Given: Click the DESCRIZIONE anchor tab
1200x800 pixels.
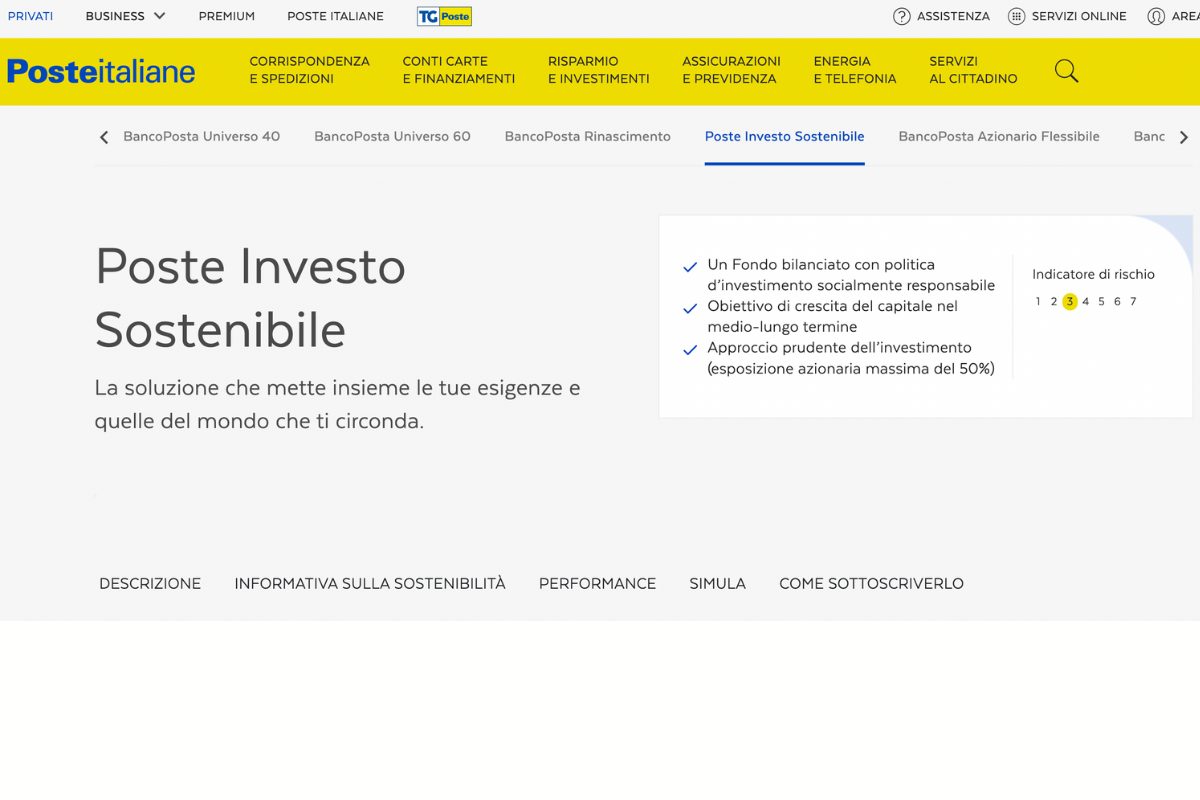Looking at the screenshot, I should (x=148, y=583).
